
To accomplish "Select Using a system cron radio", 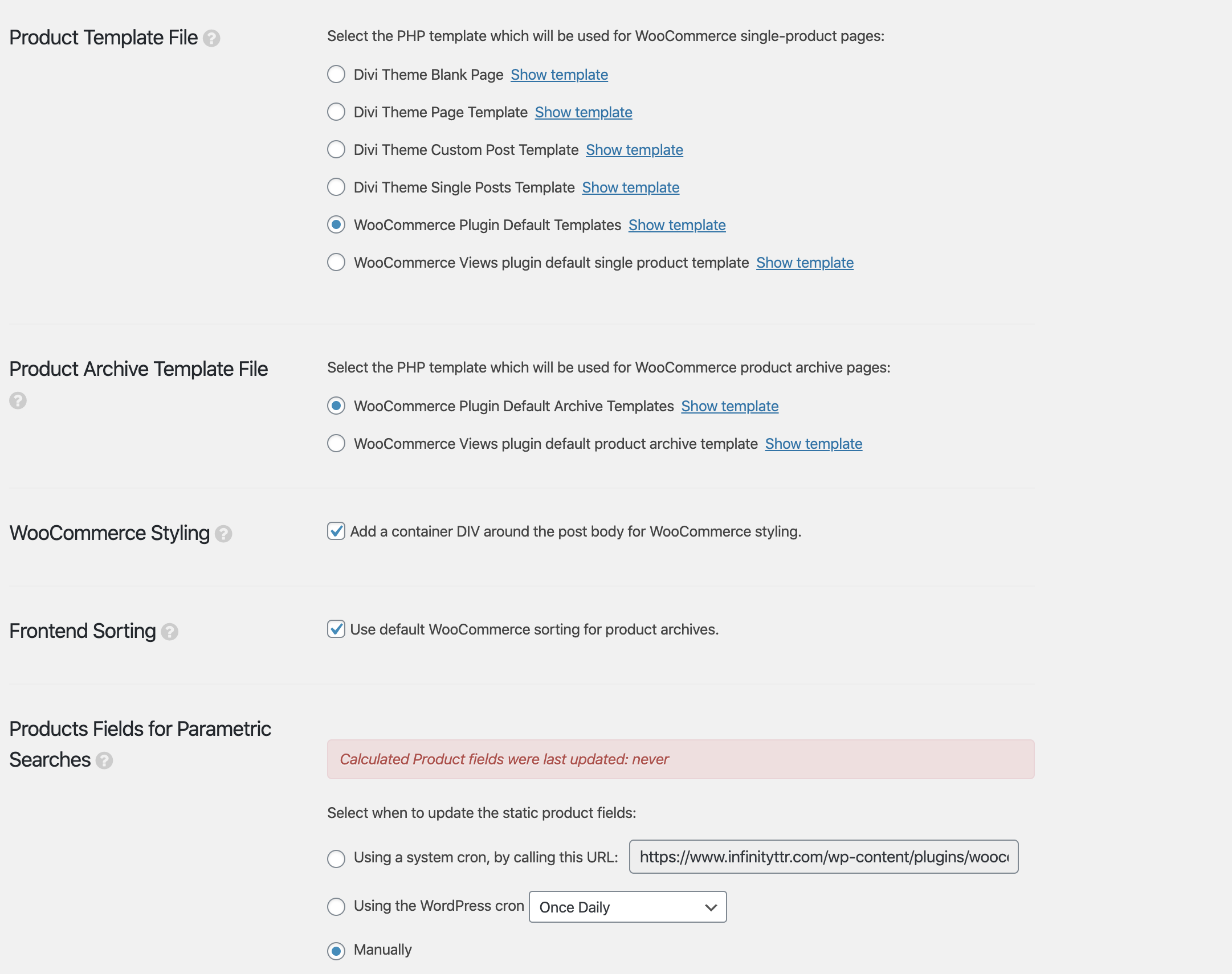I will tap(336, 858).
